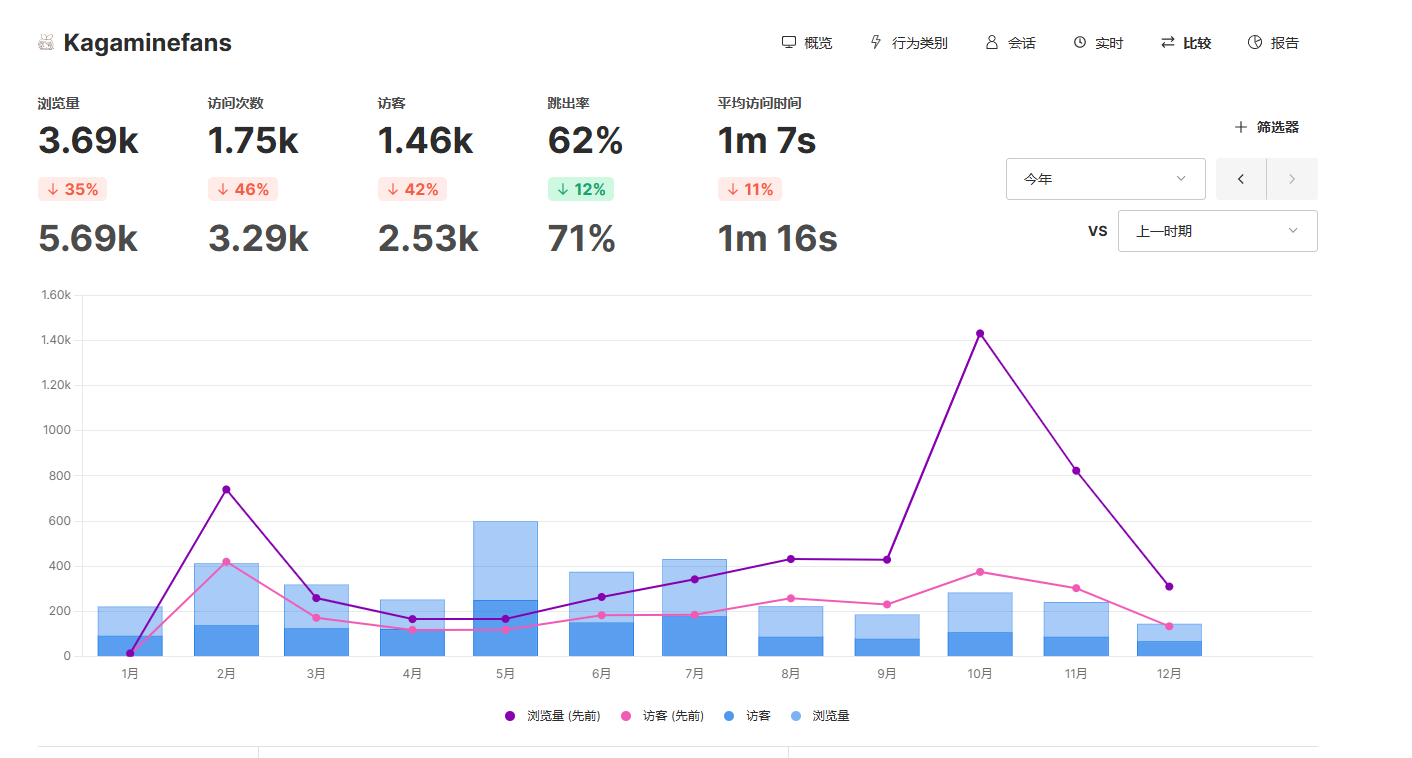1412x758 pixels.
Task: Open the 概览 overview monitor icon
Action: (789, 42)
